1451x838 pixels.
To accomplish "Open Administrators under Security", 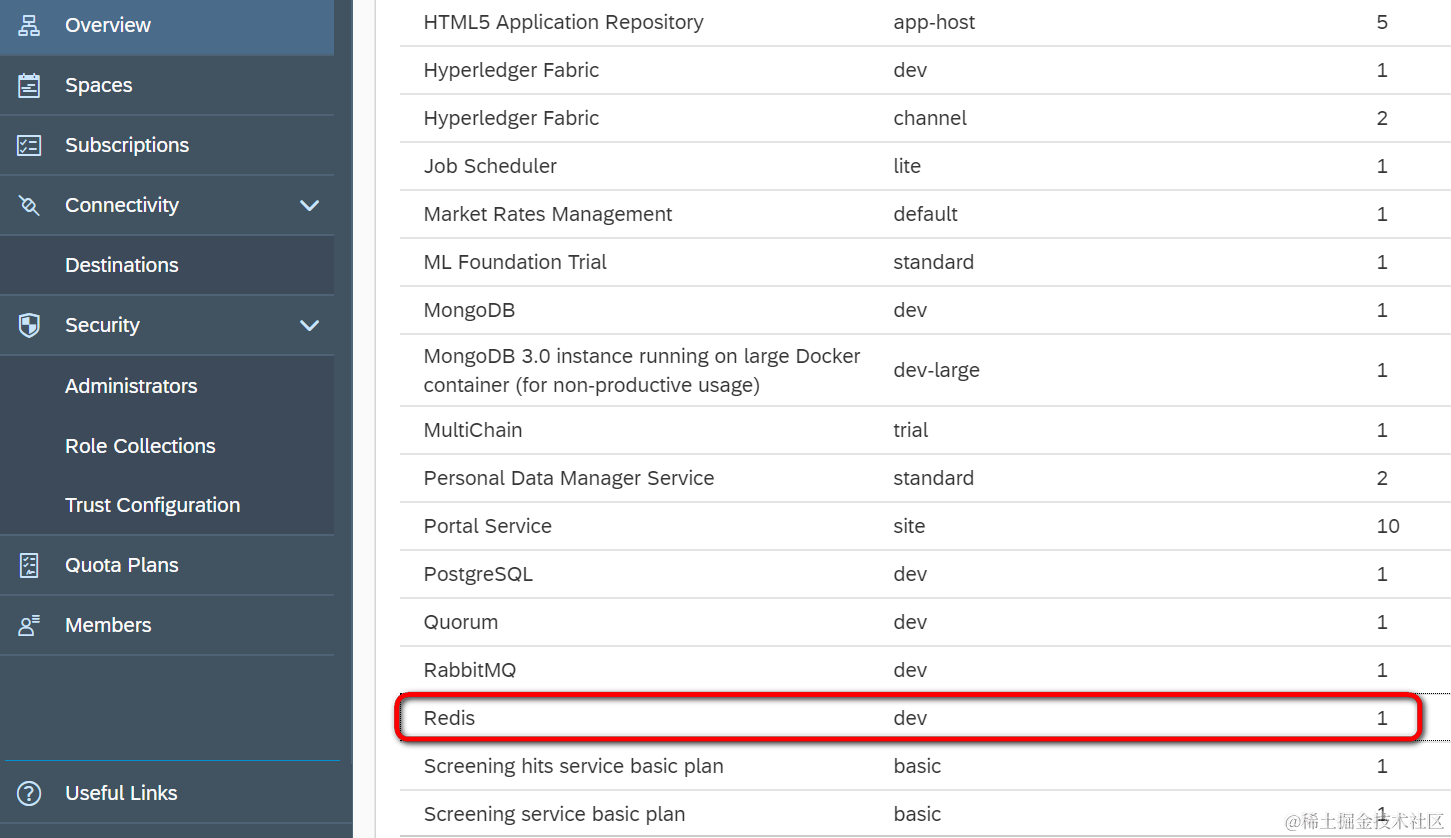I will pyautogui.click(x=131, y=386).
